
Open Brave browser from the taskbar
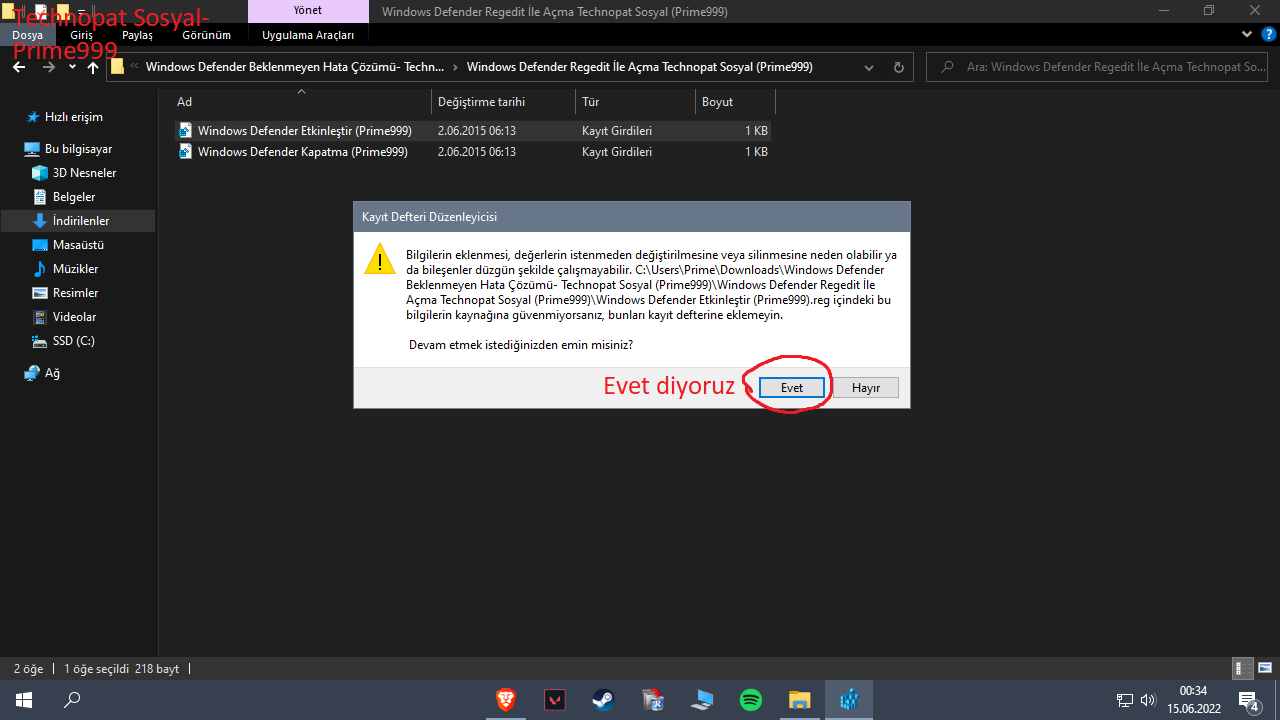(x=506, y=700)
